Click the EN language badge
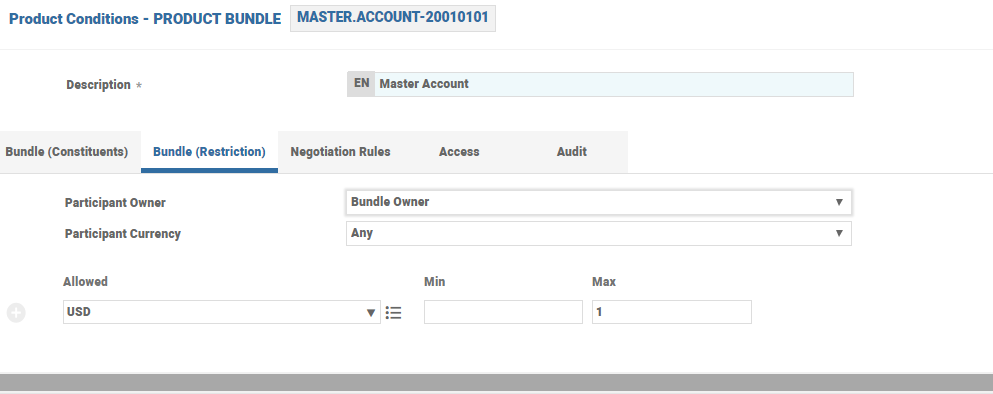The image size is (993, 394). coord(361,84)
